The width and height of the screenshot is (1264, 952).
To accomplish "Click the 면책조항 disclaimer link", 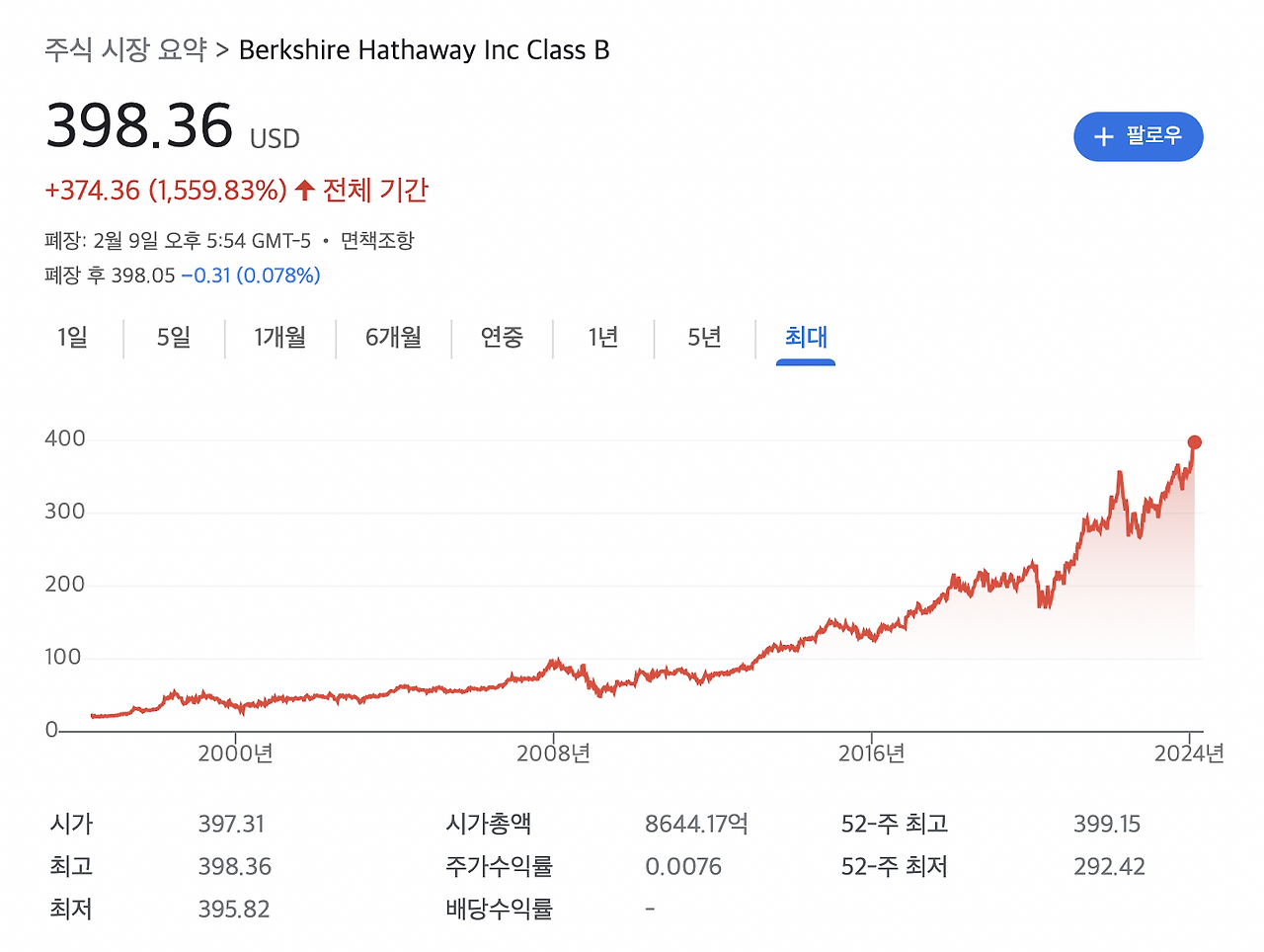I will (377, 240).
